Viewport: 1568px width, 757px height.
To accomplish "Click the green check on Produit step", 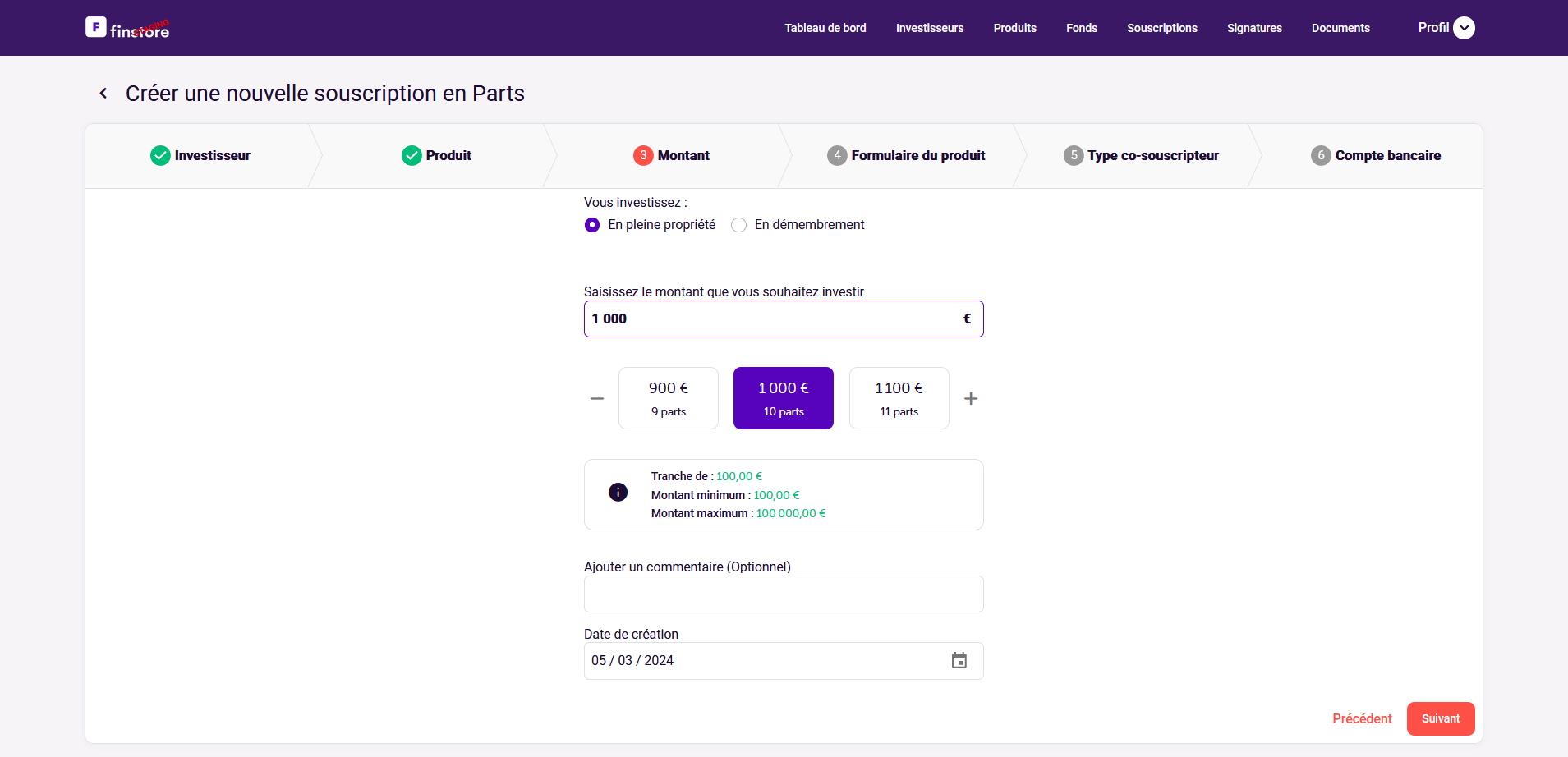I will [x=412, y=156].
